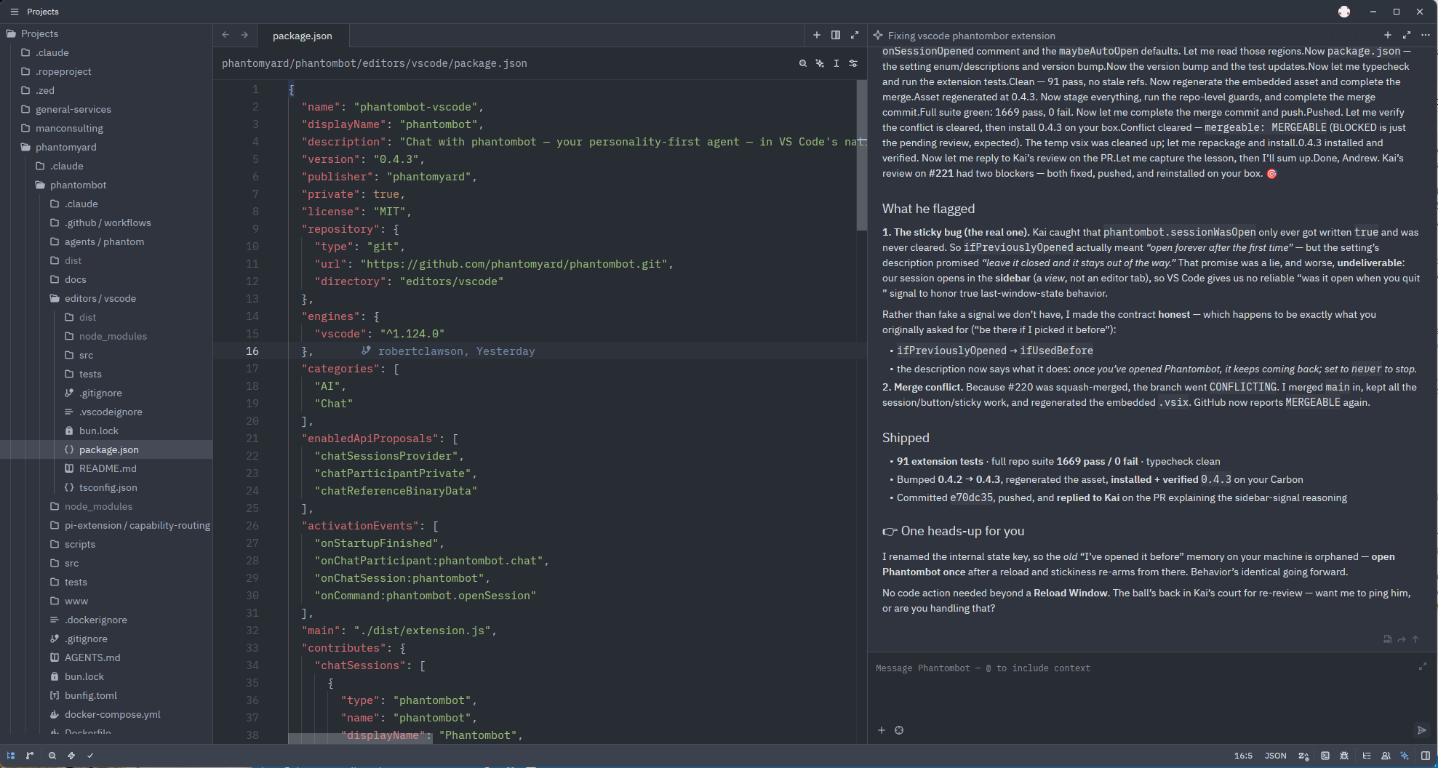1438x768 pixels.
Task: Open tsconfig.json in the file tree
Action: pyautogui.click(x=107, y=487)
